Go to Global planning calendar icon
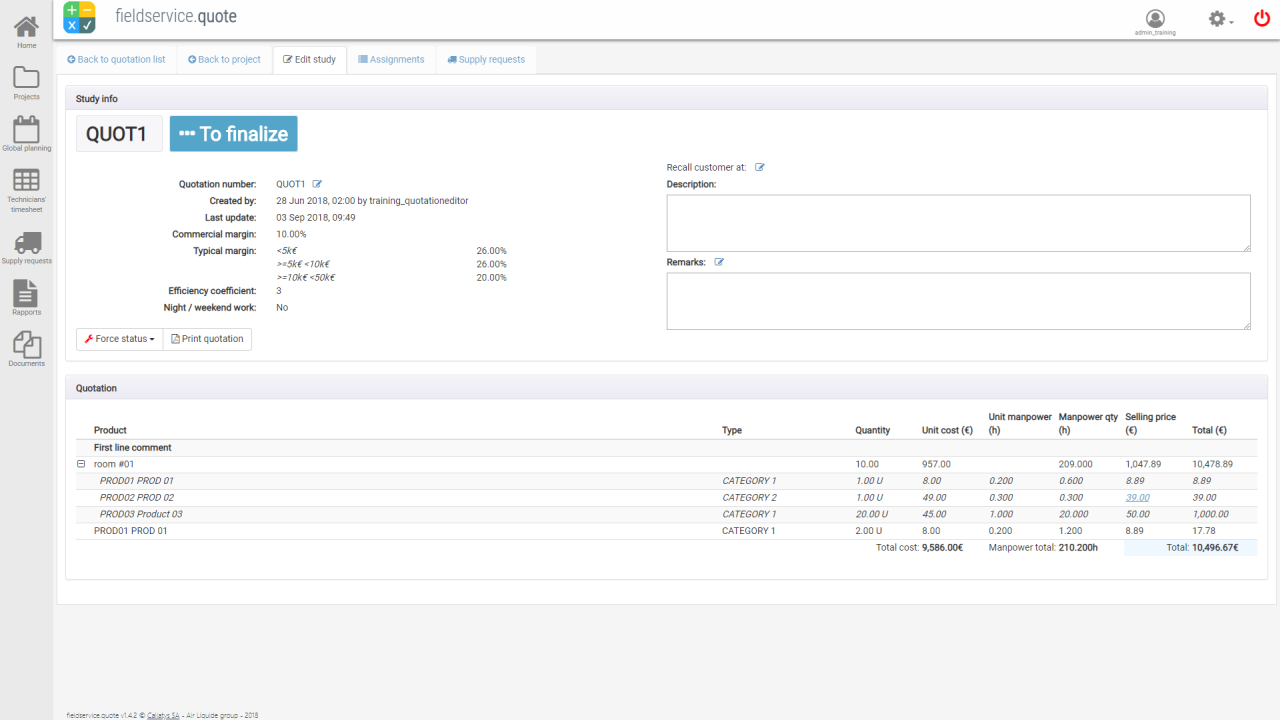The width and height of the screenshot is (1280, 720). (26, 131)
